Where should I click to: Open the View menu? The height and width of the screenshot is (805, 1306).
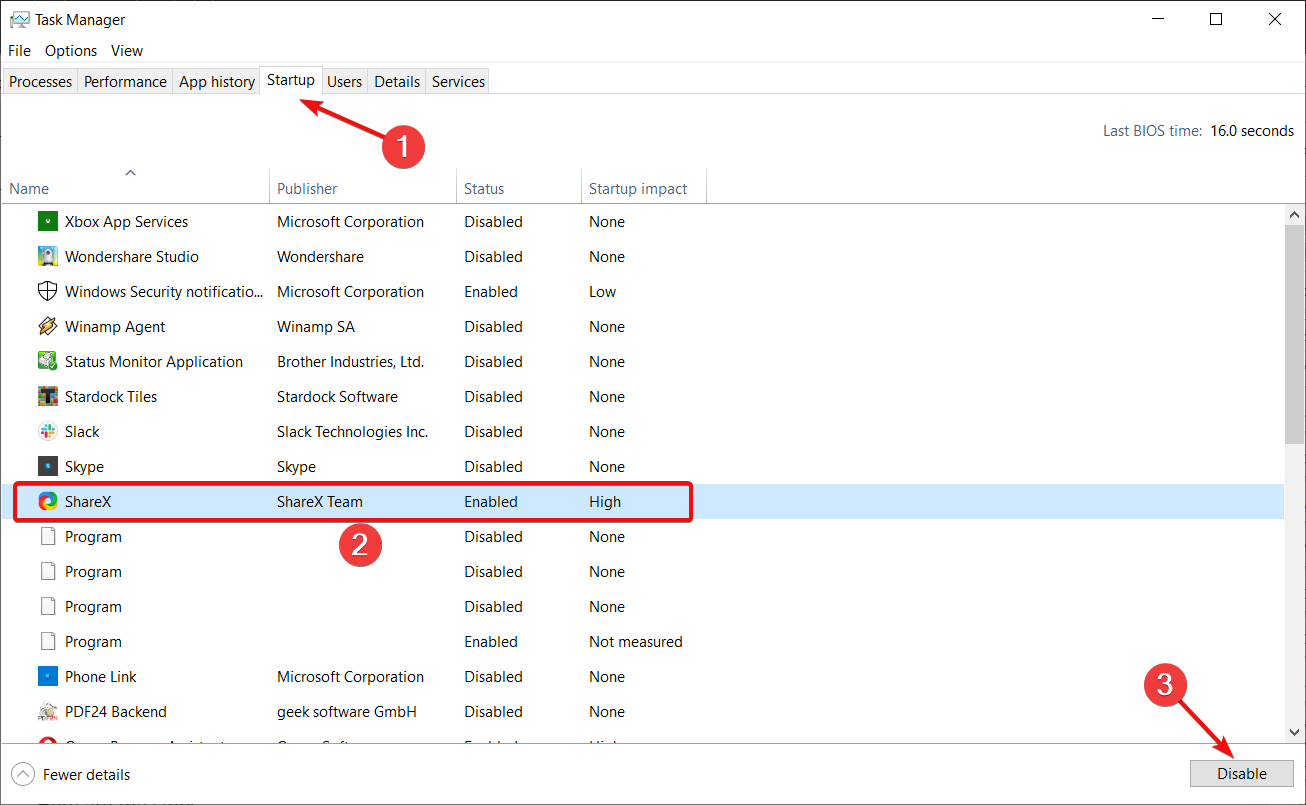click(127, 51)
